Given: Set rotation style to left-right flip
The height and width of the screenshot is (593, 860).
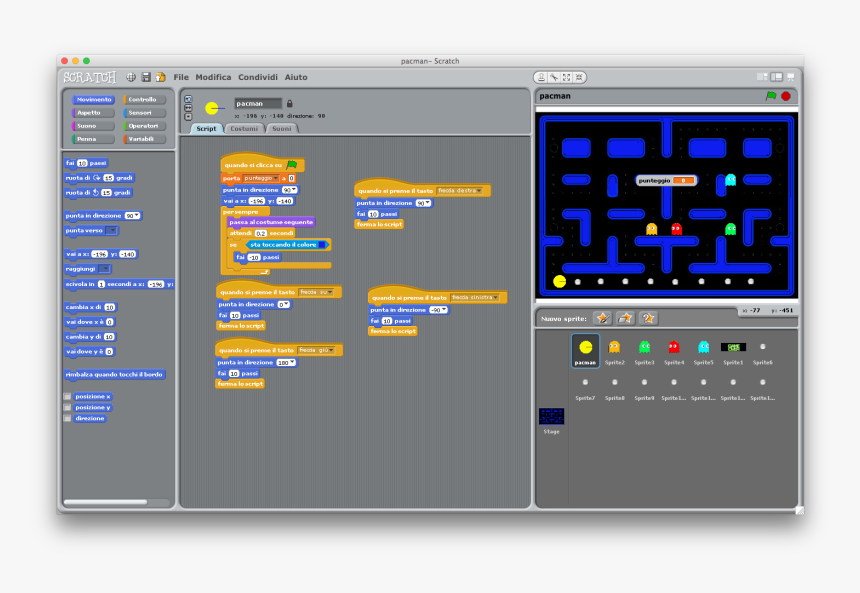Looking at the screenshot, I should (188, 108).
